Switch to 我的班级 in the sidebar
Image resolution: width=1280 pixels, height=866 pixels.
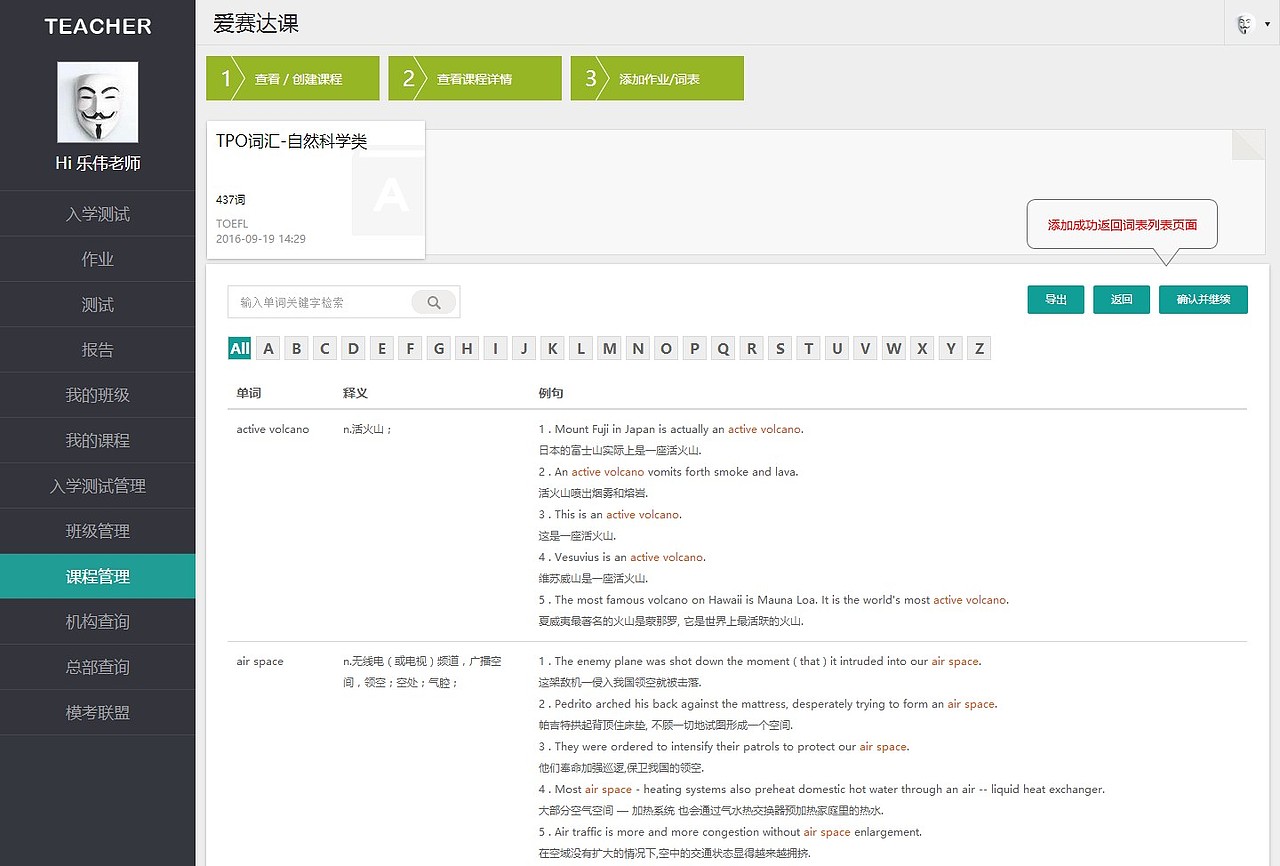point(97,395)
